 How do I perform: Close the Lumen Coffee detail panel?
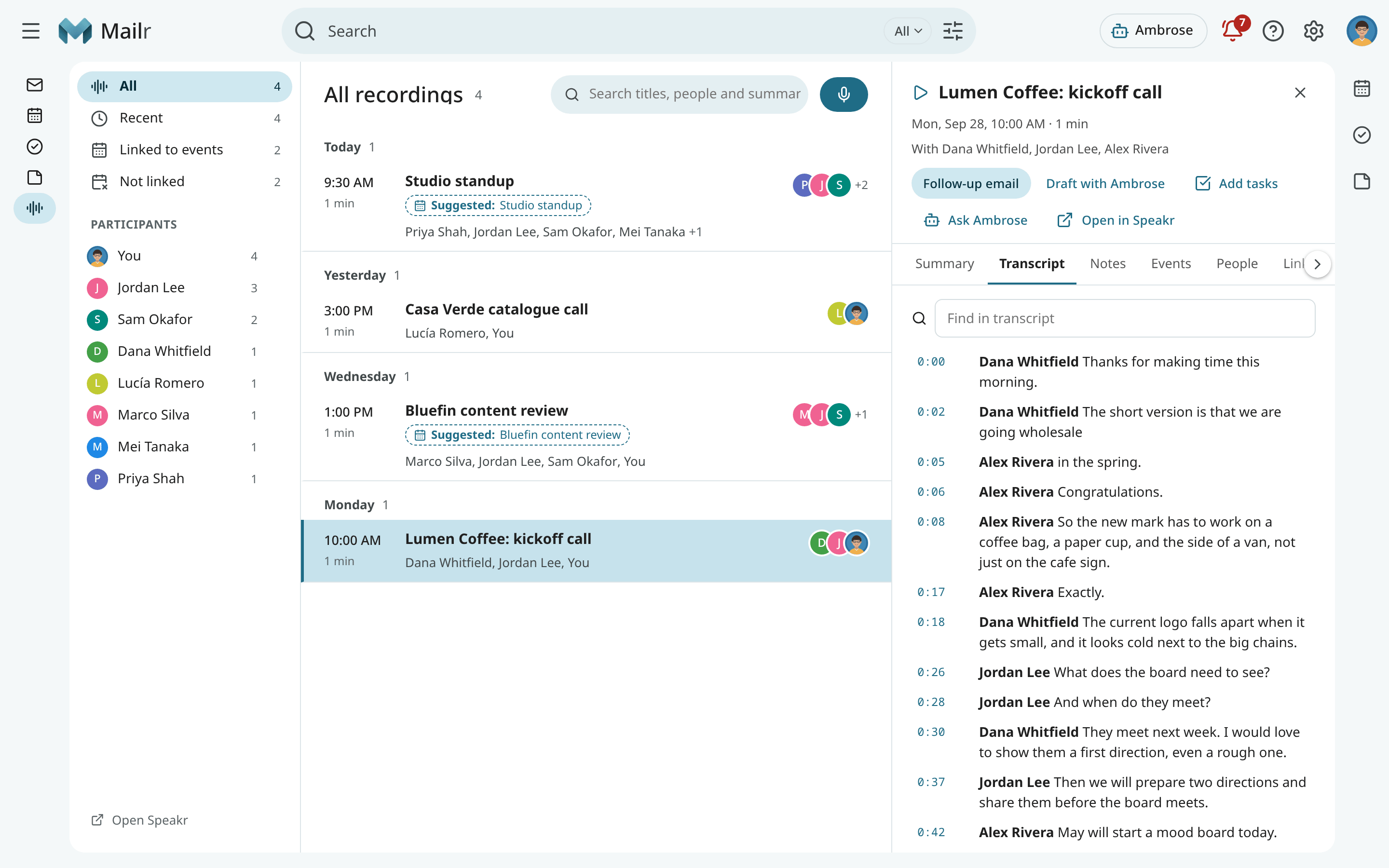(1300, 93)
